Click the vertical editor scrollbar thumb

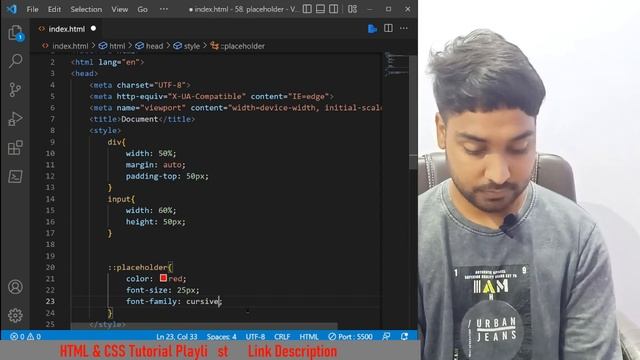413,112
